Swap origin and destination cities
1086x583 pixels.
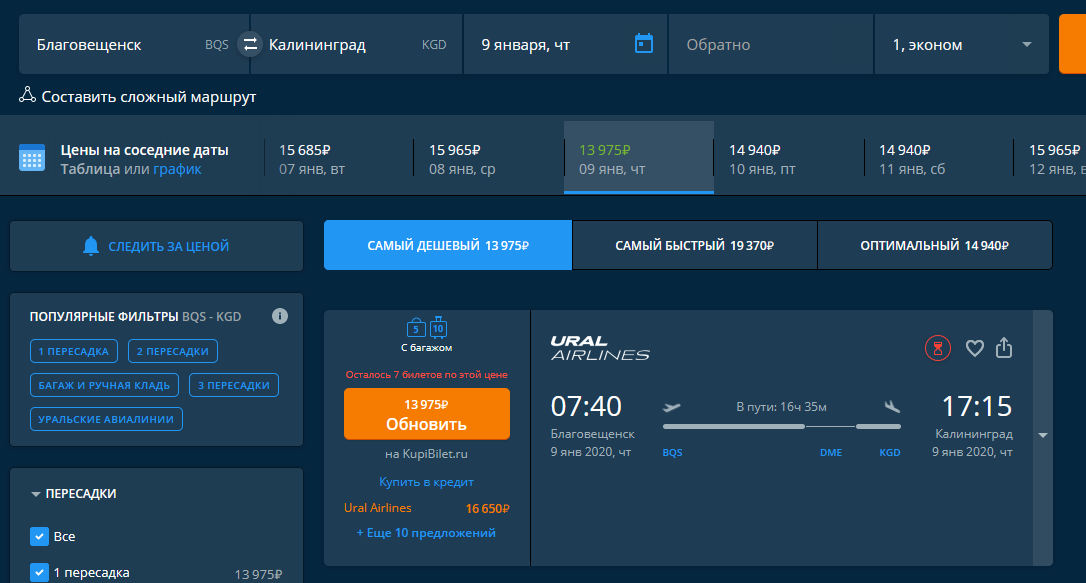tap(250, 44)
